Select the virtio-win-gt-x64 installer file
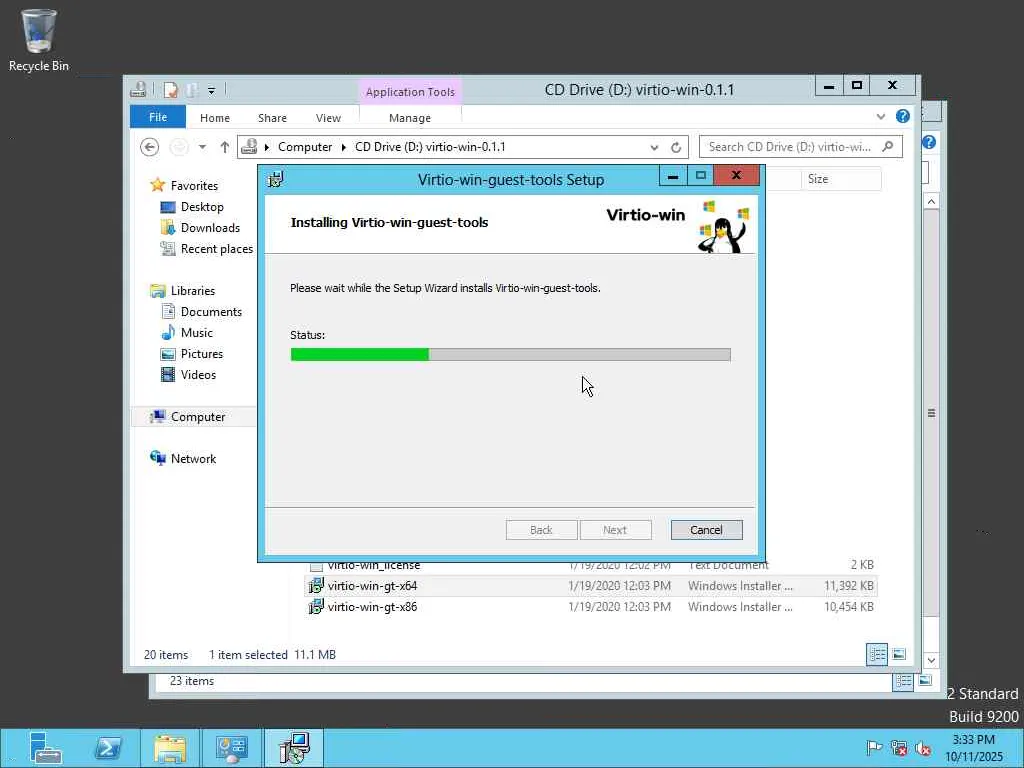The height and width of the screenshot is (768, 1024). tap(590, 586)
